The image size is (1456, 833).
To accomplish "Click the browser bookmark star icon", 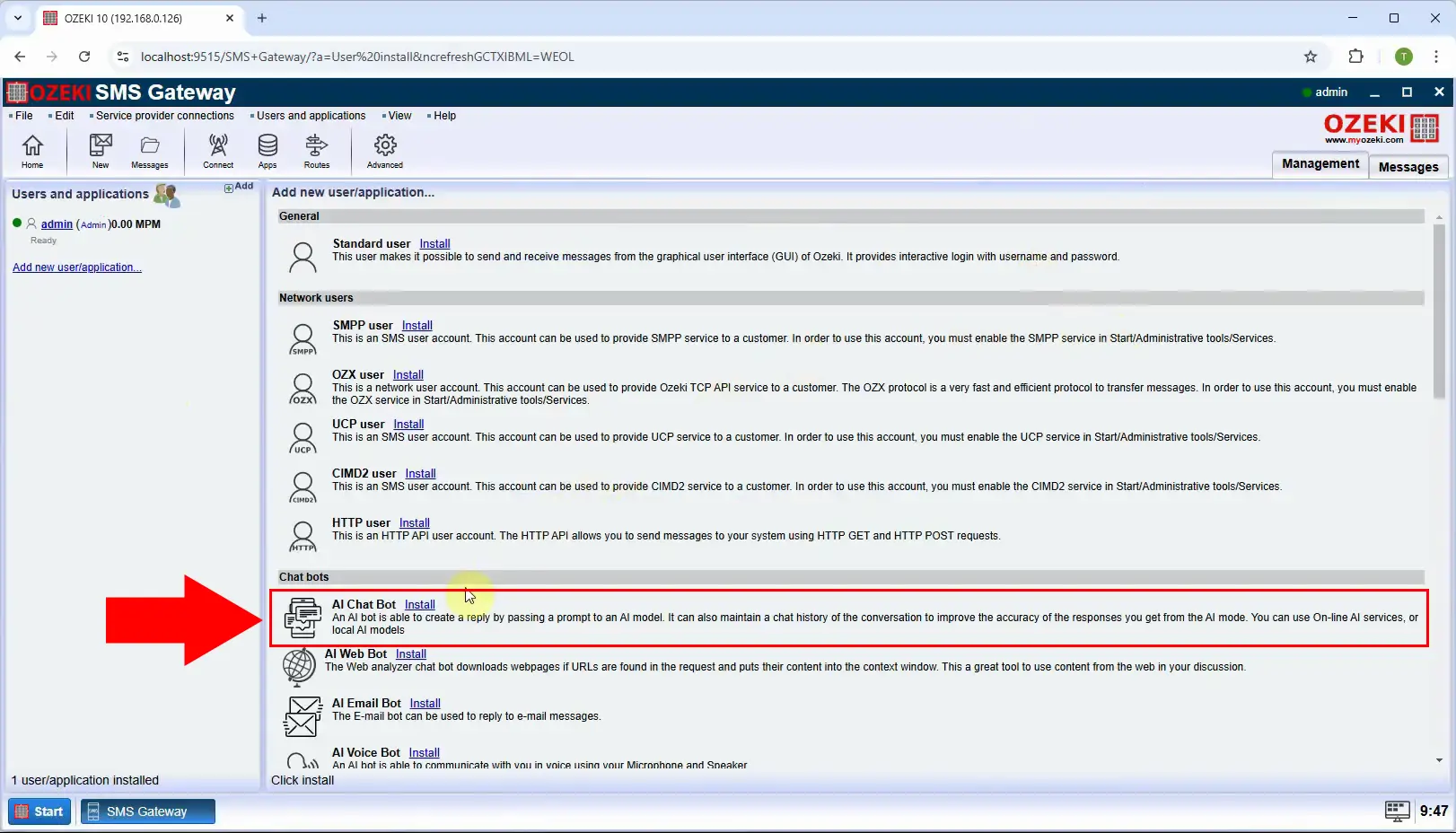I will point(1311,57).
